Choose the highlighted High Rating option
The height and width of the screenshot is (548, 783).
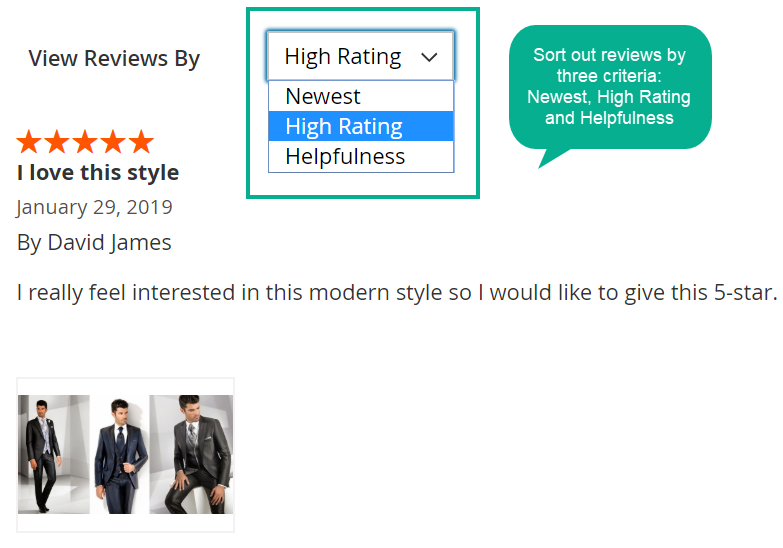[x=361, y=126]
